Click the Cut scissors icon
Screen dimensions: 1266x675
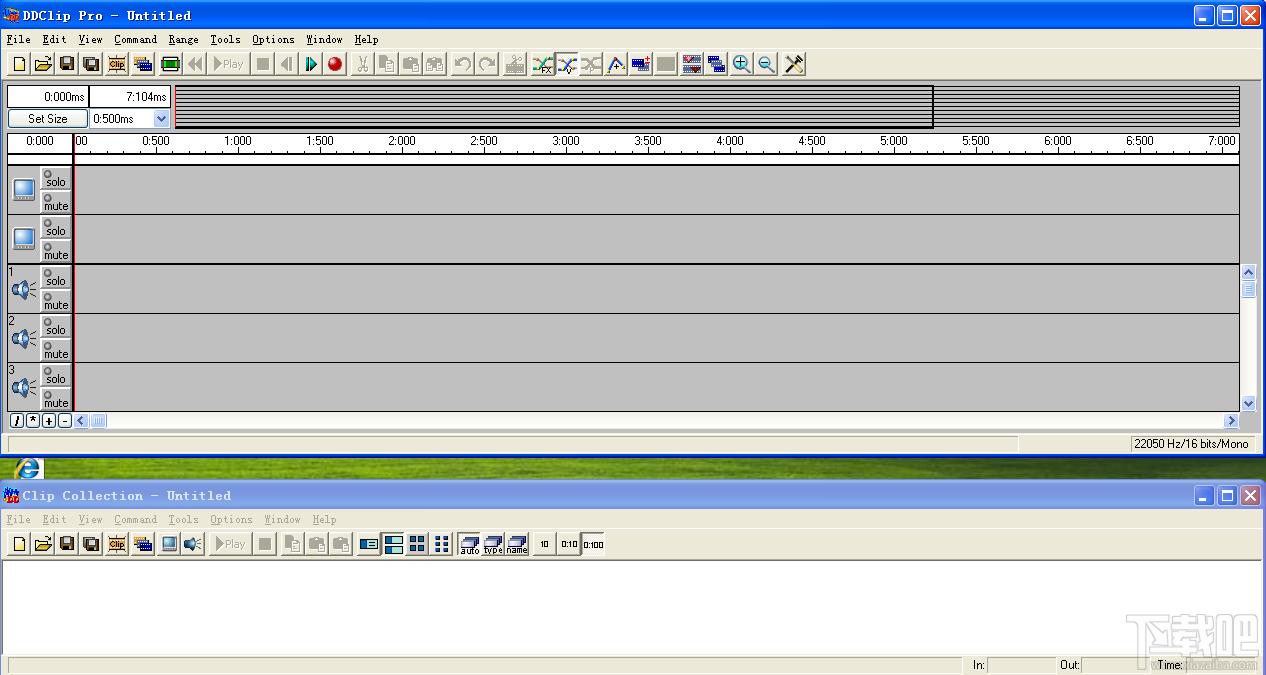pyautogui.click(x=363, y=64)
